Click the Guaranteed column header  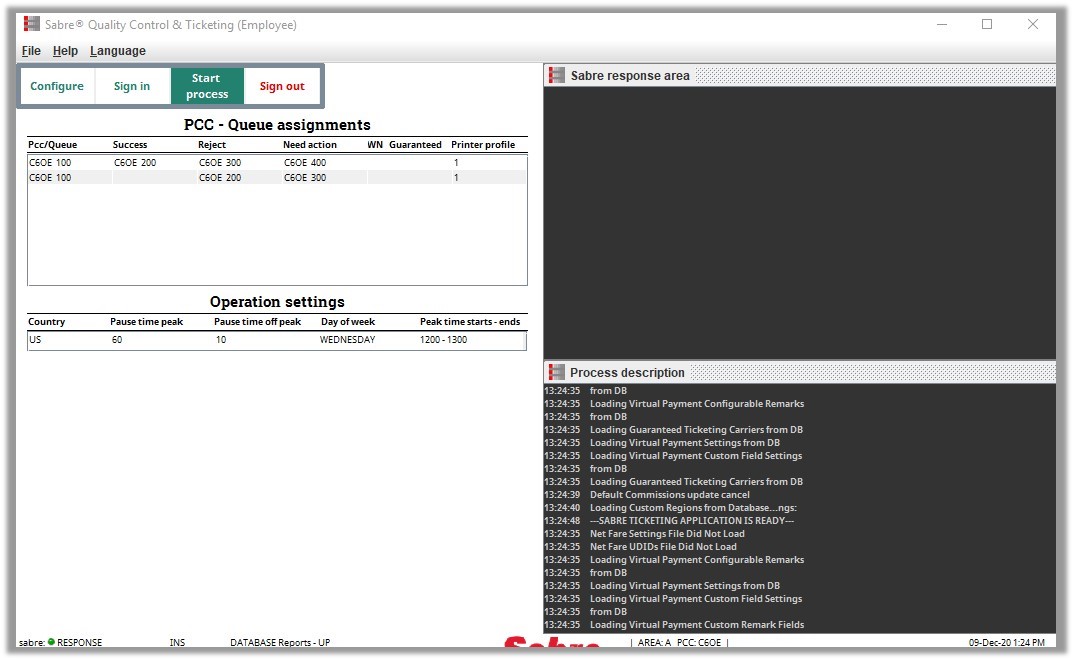[x=415, y=144]
